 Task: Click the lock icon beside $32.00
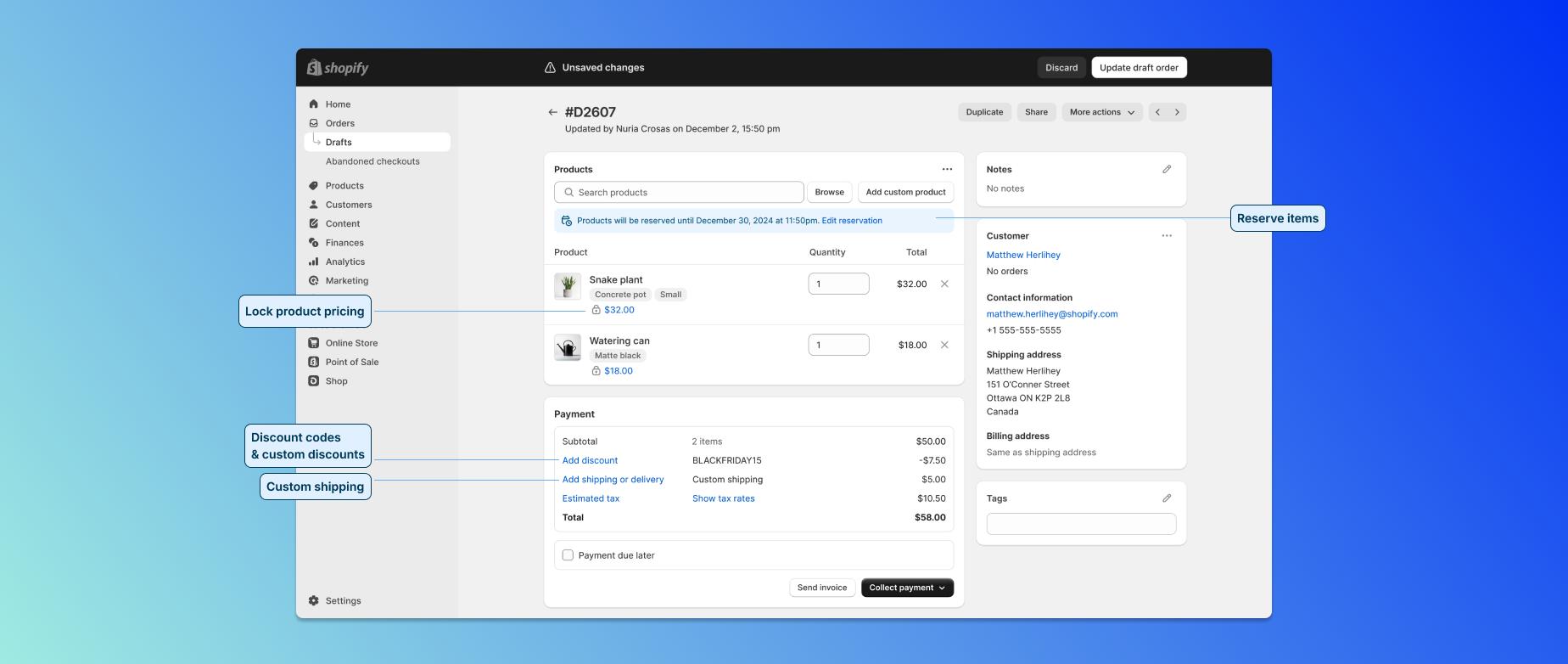coord(596,310)
